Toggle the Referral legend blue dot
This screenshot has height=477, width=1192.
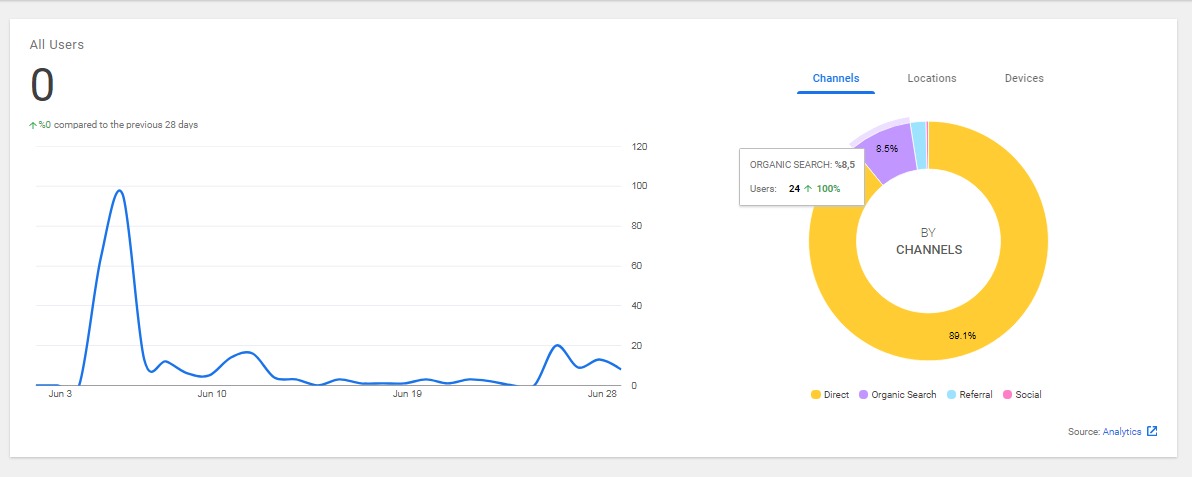(x=952, y=395)
